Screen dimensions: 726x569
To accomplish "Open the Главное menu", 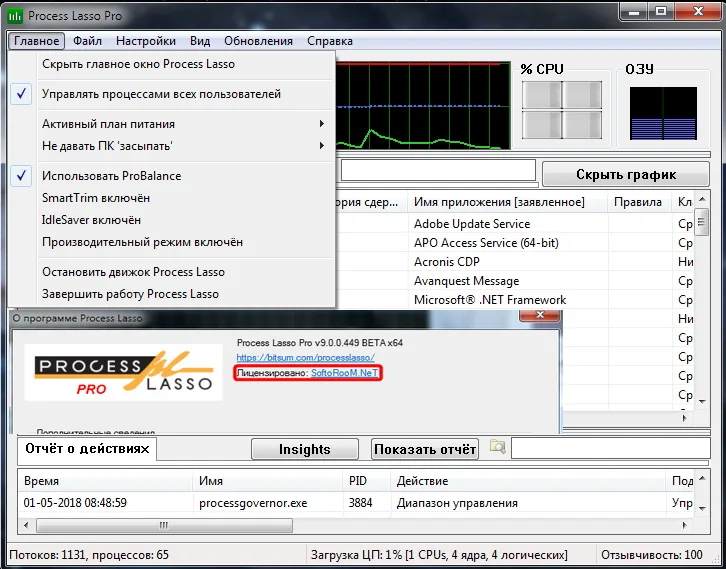I will (37, 41).
